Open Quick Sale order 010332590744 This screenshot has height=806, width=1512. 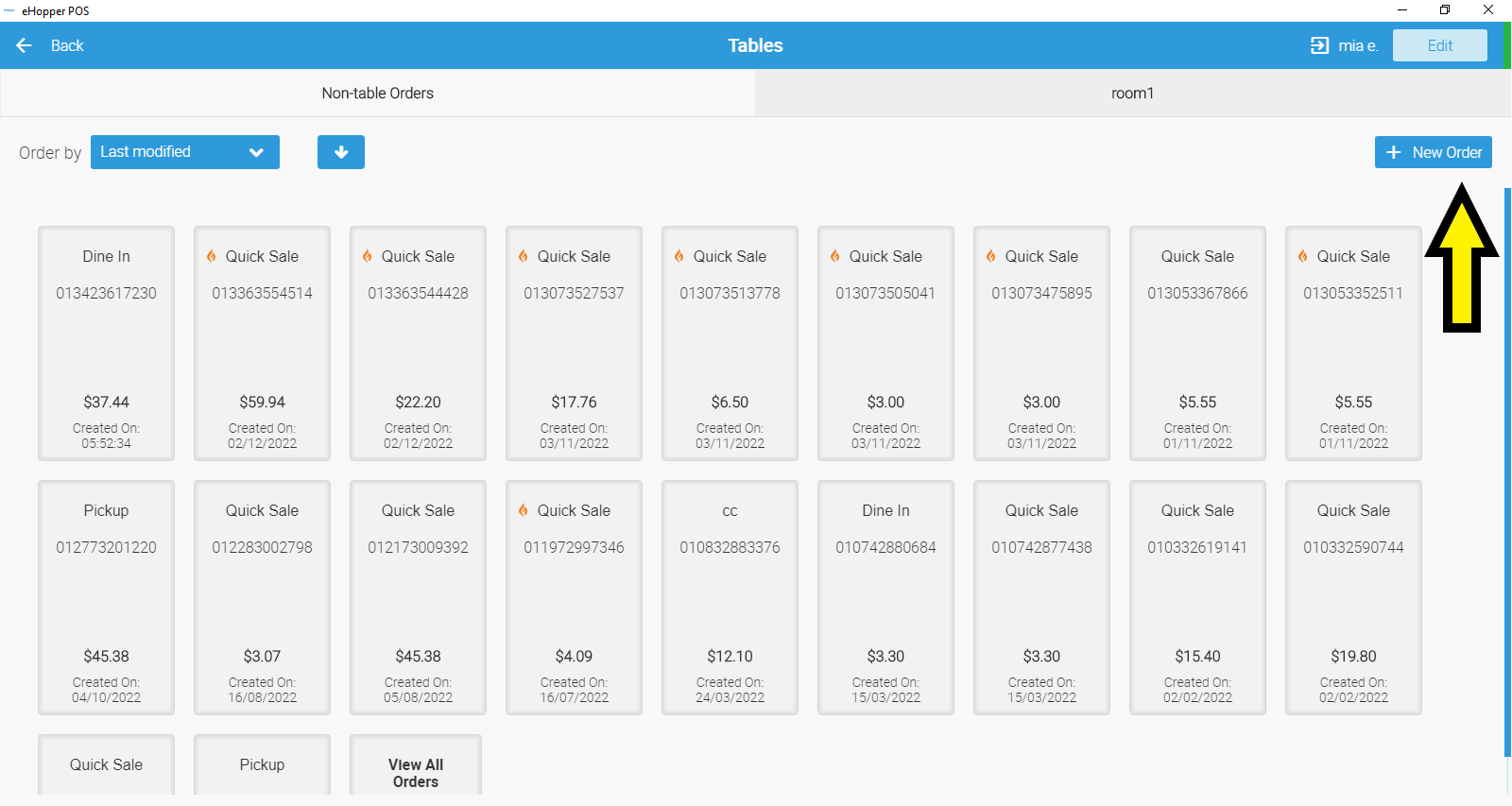(x=1354, y=597)
